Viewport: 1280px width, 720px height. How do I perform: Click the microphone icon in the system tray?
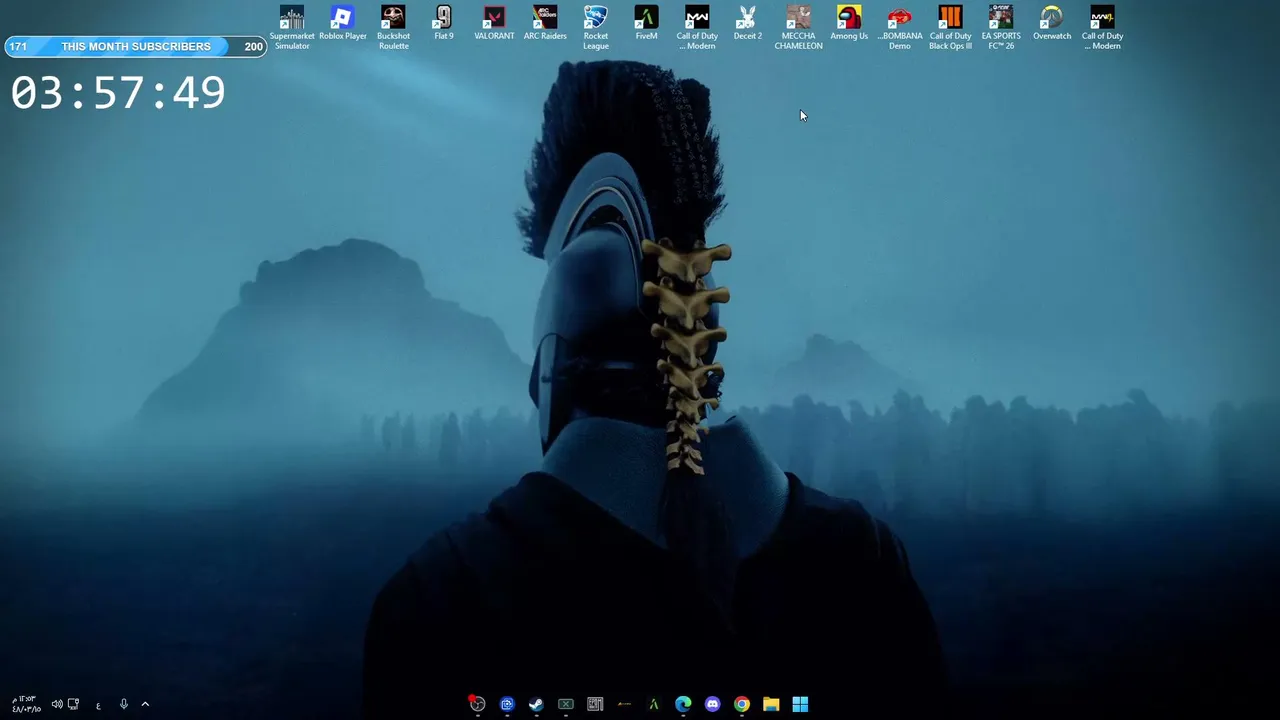(x=124, y=704)
